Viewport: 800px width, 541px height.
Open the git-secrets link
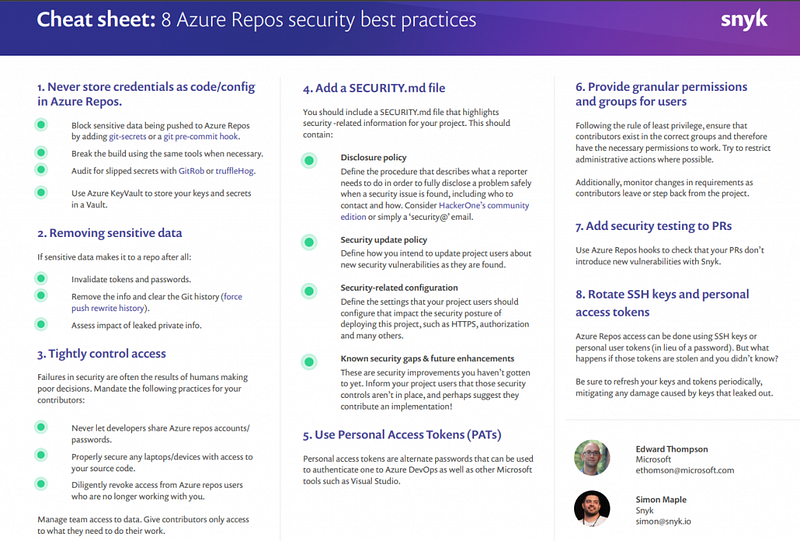[127, 137]
